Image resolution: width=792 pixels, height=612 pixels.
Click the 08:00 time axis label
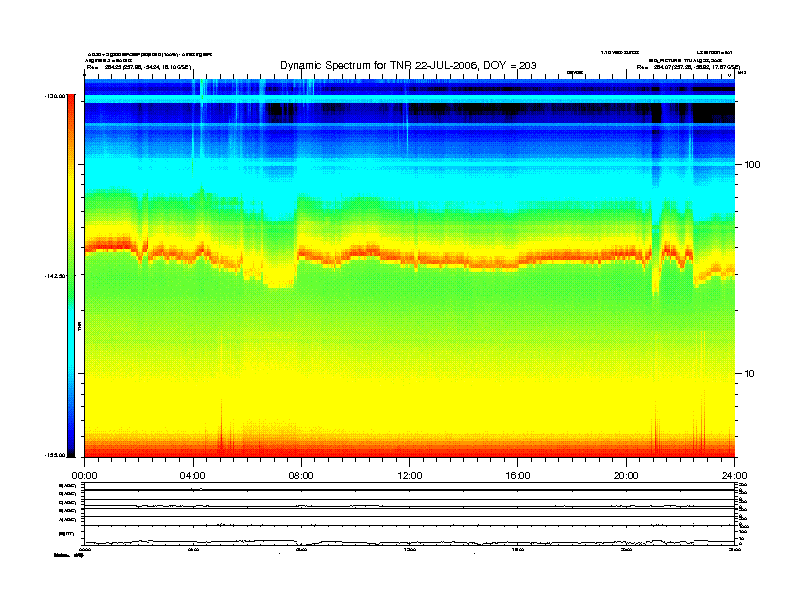301,475
